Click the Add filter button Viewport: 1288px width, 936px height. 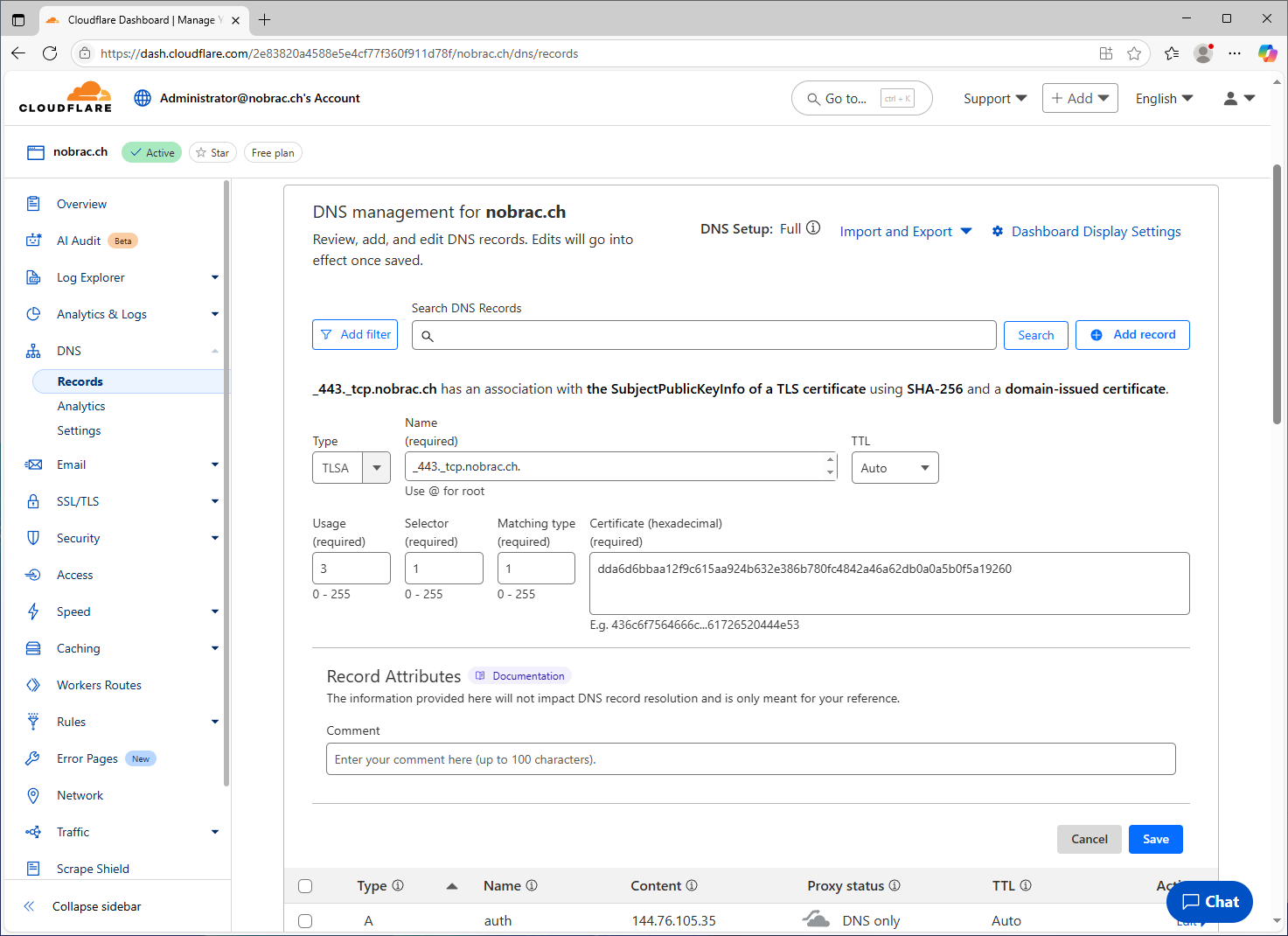(355, 334)
